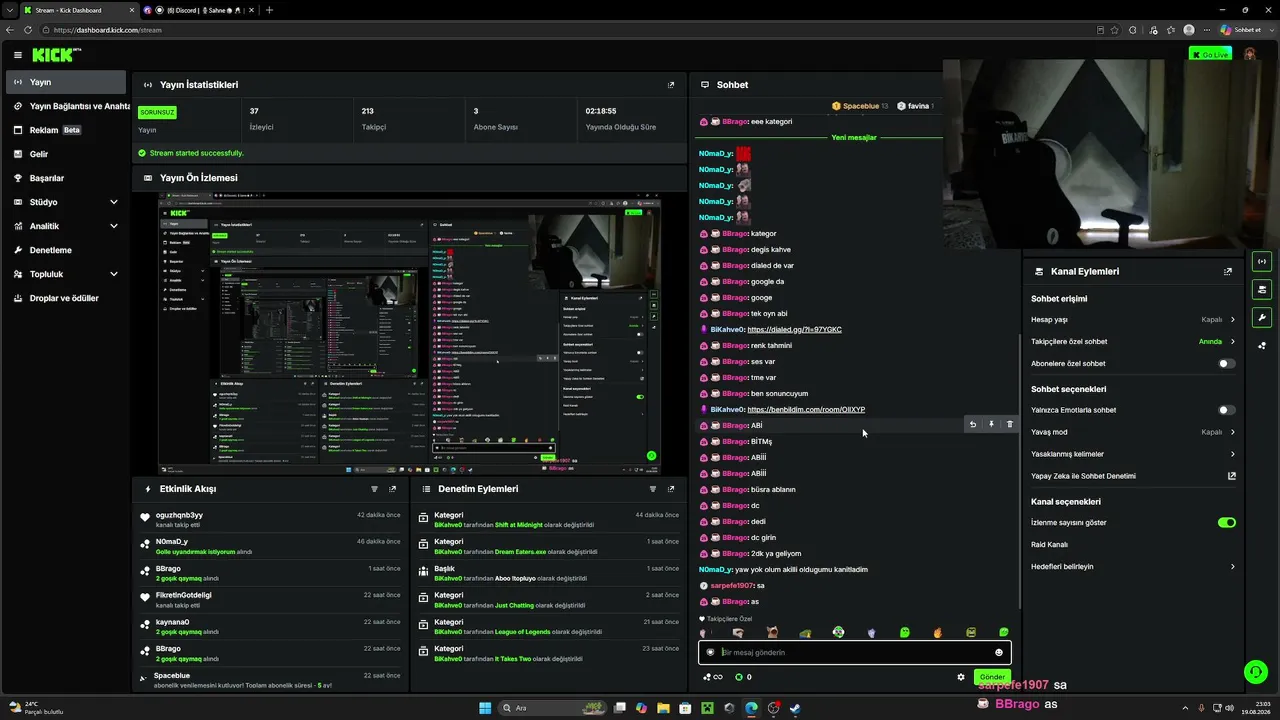
Task: Open the hamburger menu beside the Kick logo
Action: [18, 55]
